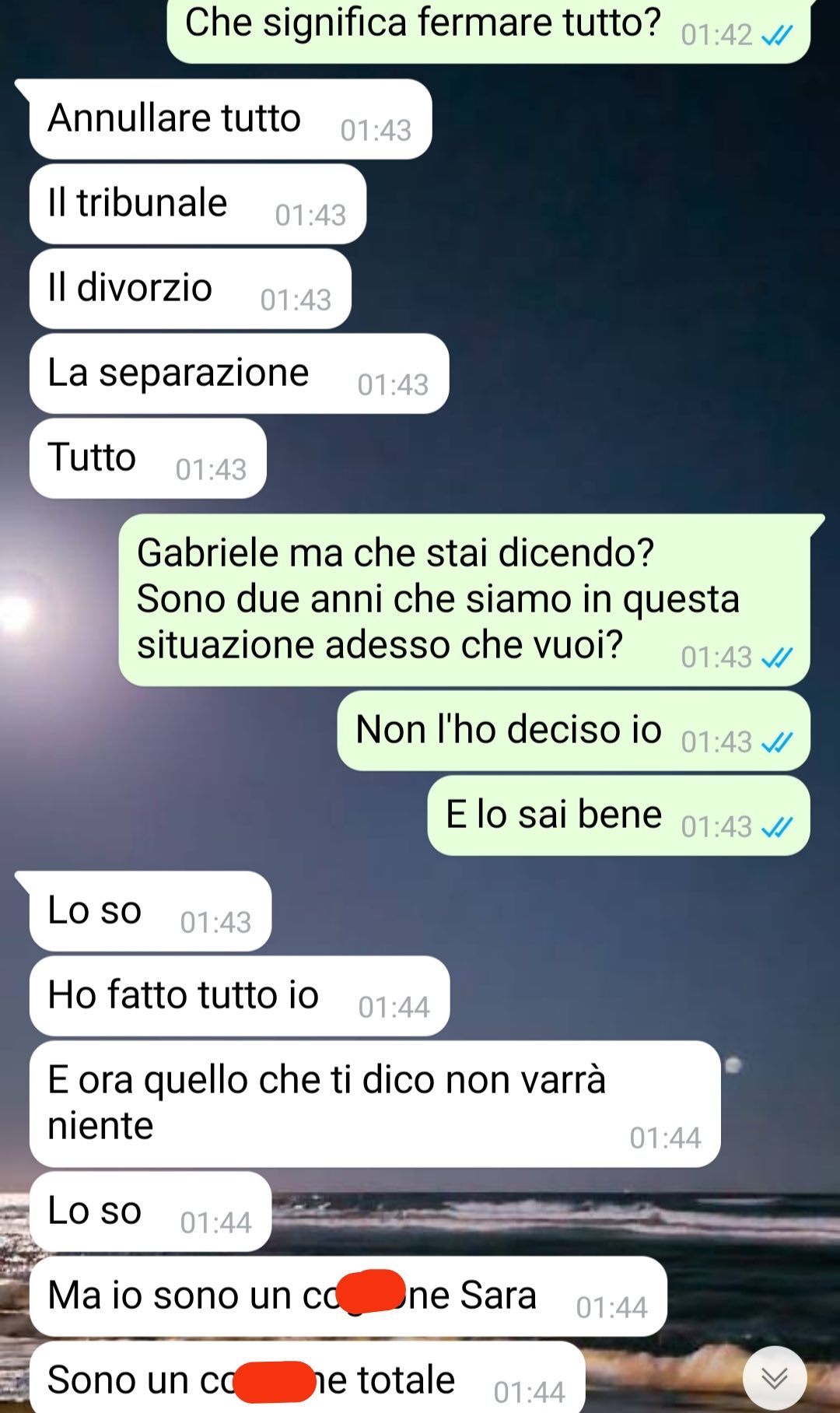Tap the 'Ho fatto tutto io' message

tap(240, 996)
